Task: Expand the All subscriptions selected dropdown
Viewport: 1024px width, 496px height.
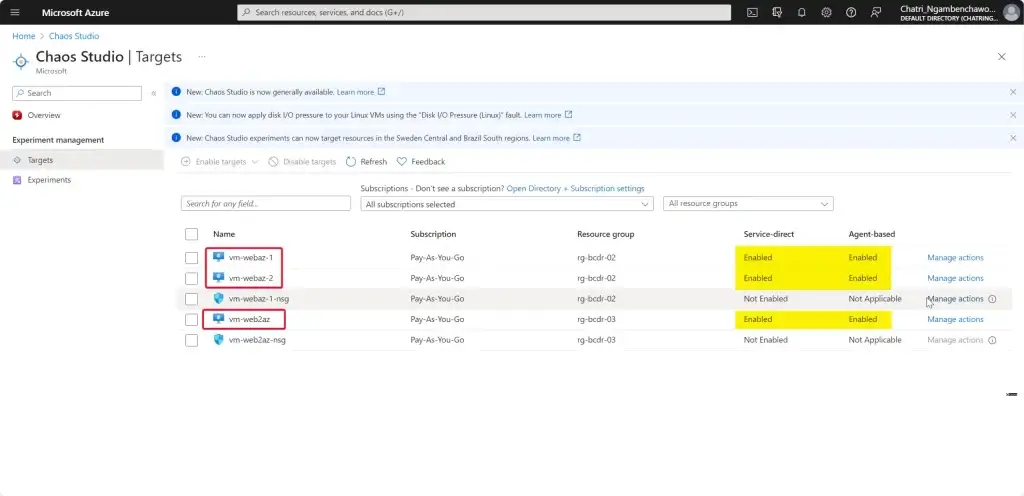Action: 507,204
